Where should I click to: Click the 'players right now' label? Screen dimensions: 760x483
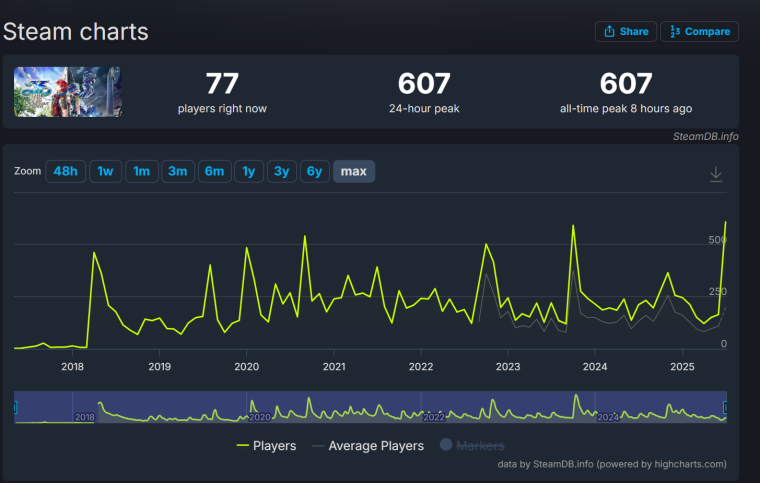click(222, 109)
